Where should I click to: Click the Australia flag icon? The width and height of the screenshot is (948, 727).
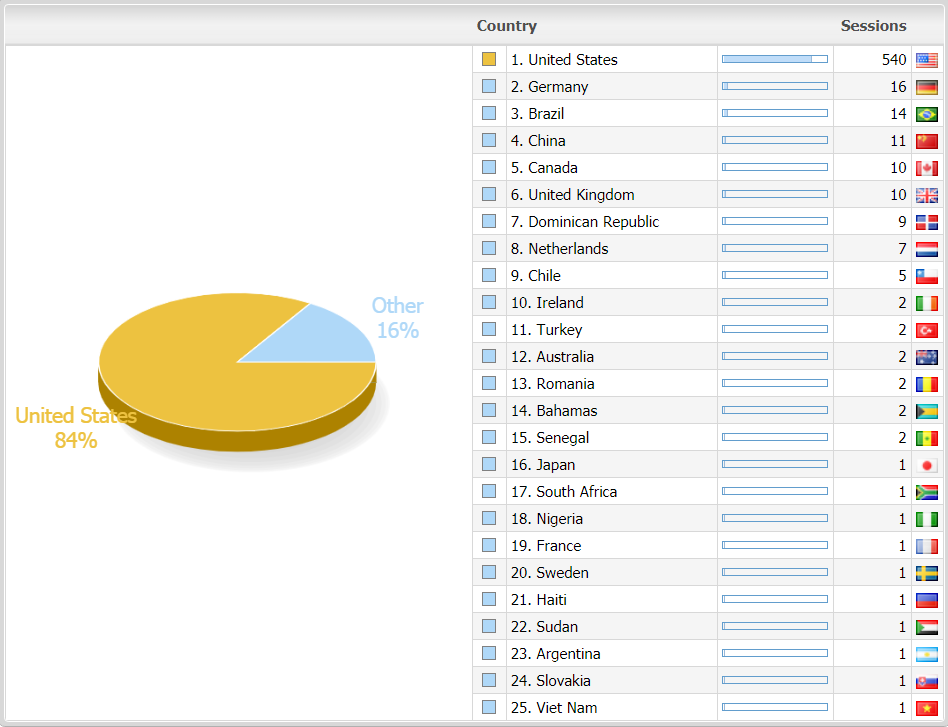pyautogui.click(x=926, y=357)
